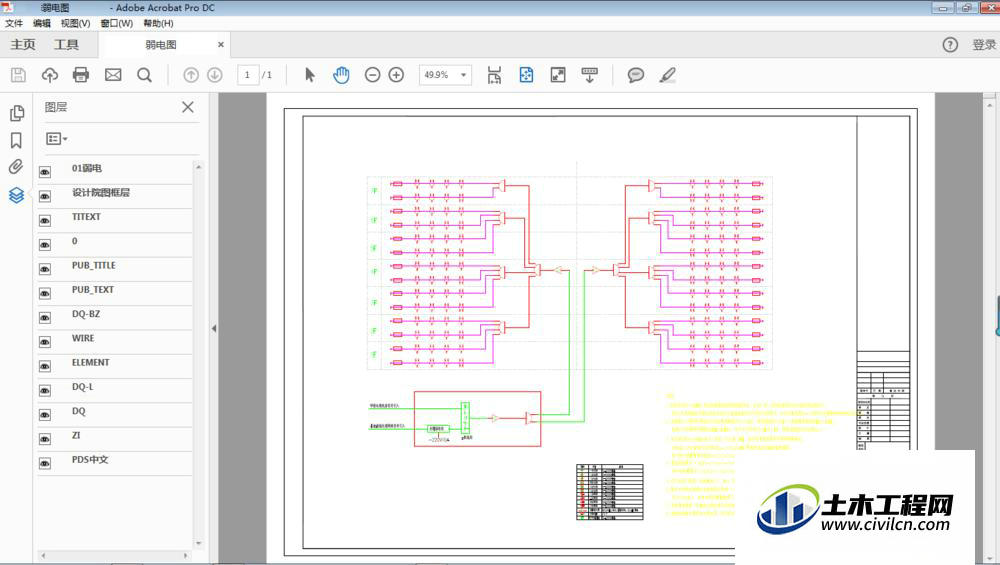Toggle visibility of DQ-BZ layer

(45, 318)
